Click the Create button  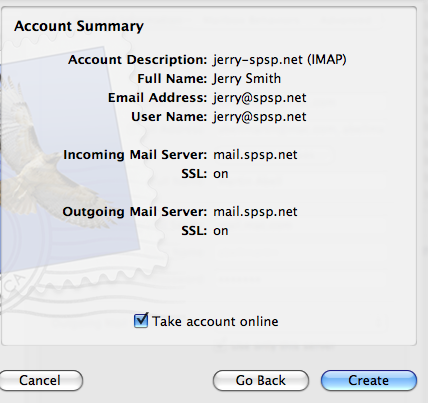[369, 380]
